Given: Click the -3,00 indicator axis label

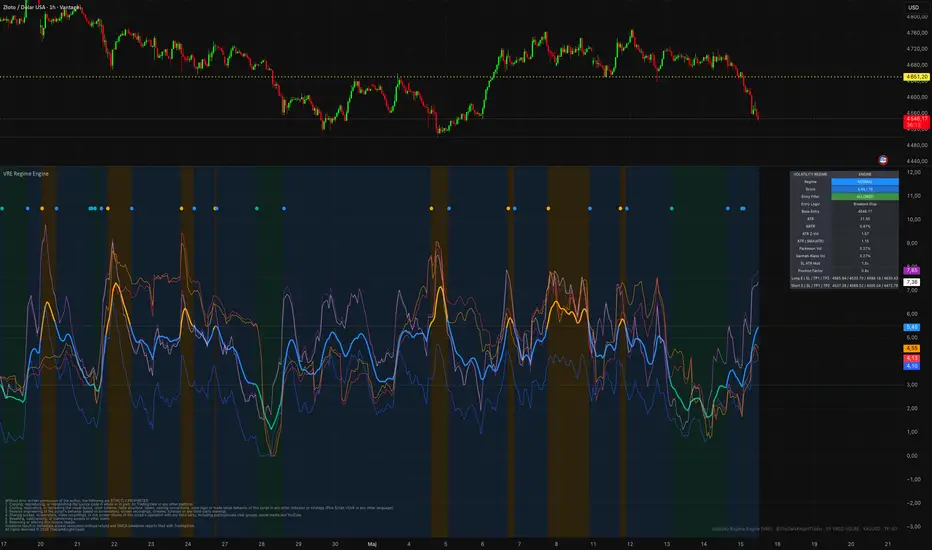Looking at the screenshot, I should pyautogui.click(x=912, y=527).
